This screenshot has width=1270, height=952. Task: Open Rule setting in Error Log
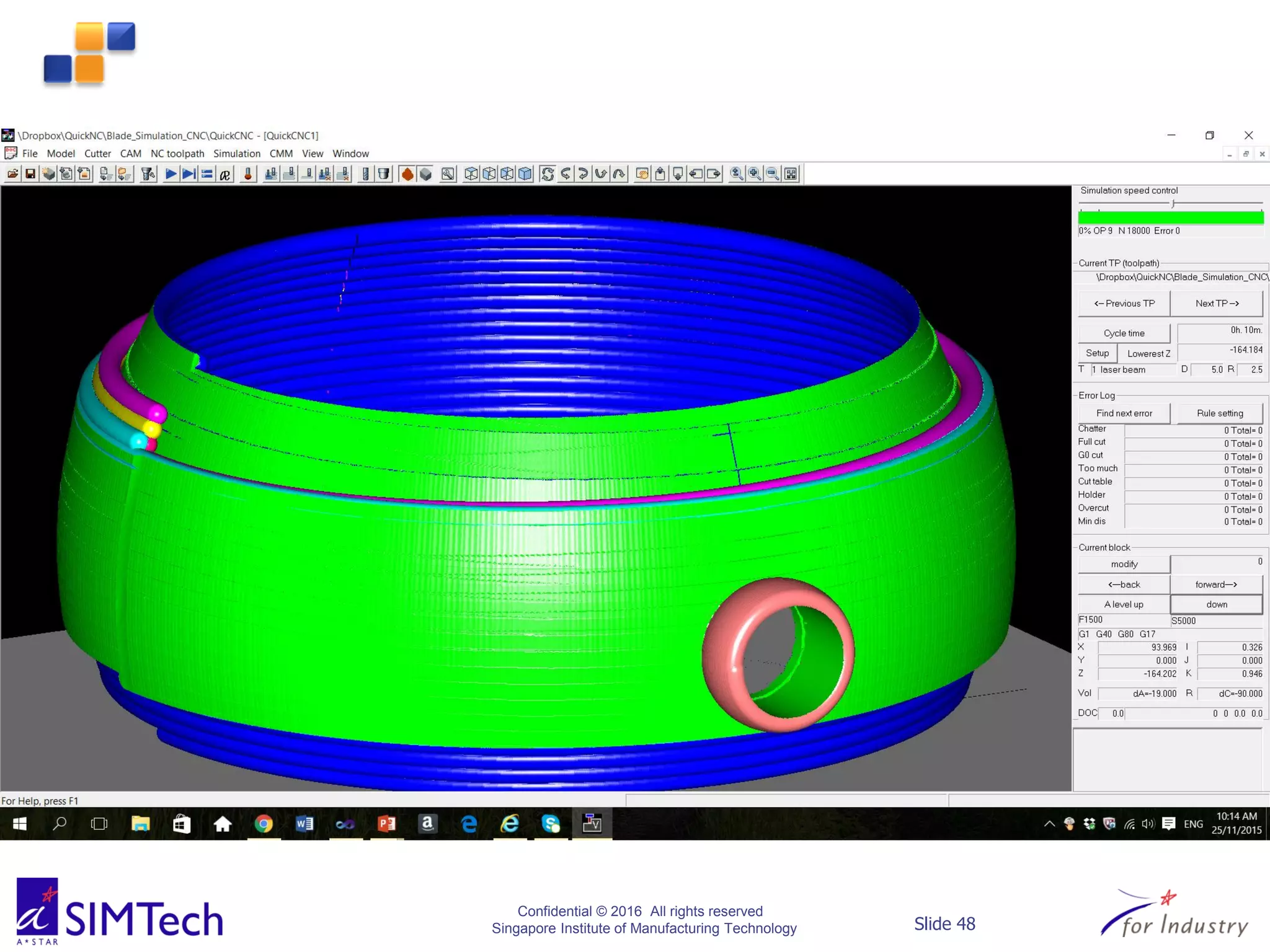click(x=1219, y=413)
